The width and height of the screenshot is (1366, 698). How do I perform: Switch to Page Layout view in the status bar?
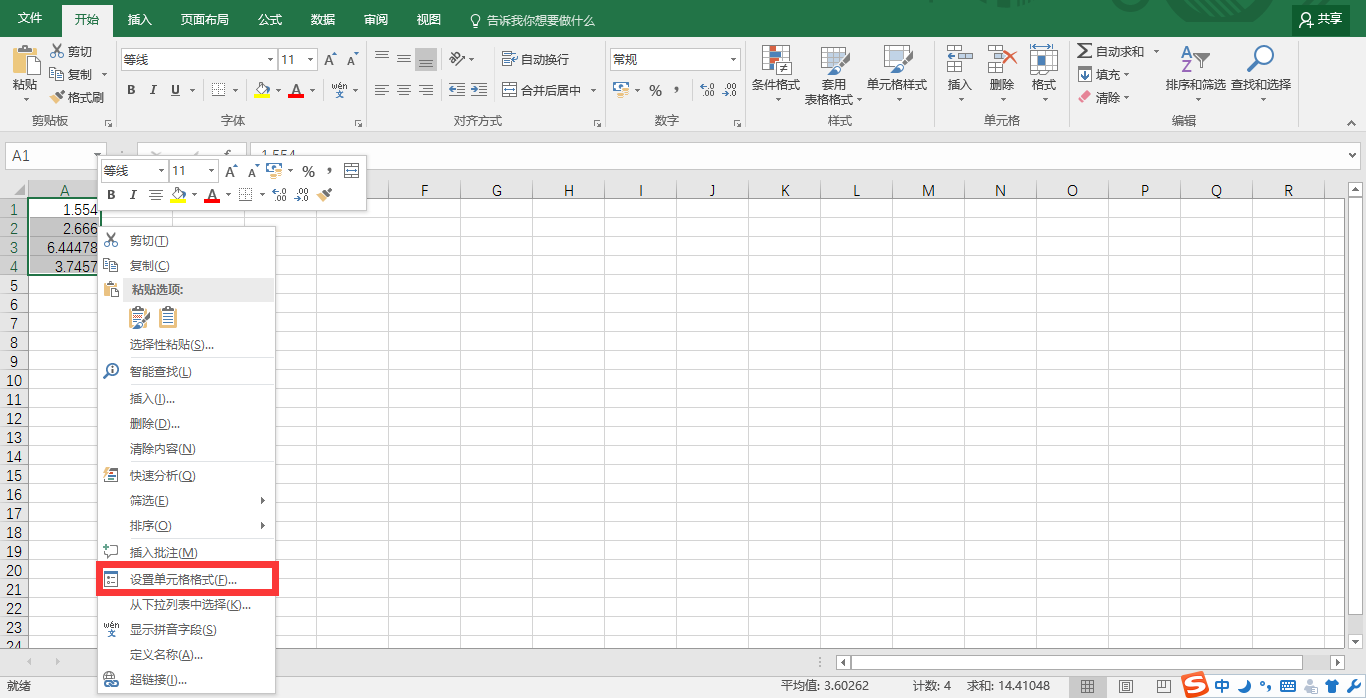(1126, 686)
